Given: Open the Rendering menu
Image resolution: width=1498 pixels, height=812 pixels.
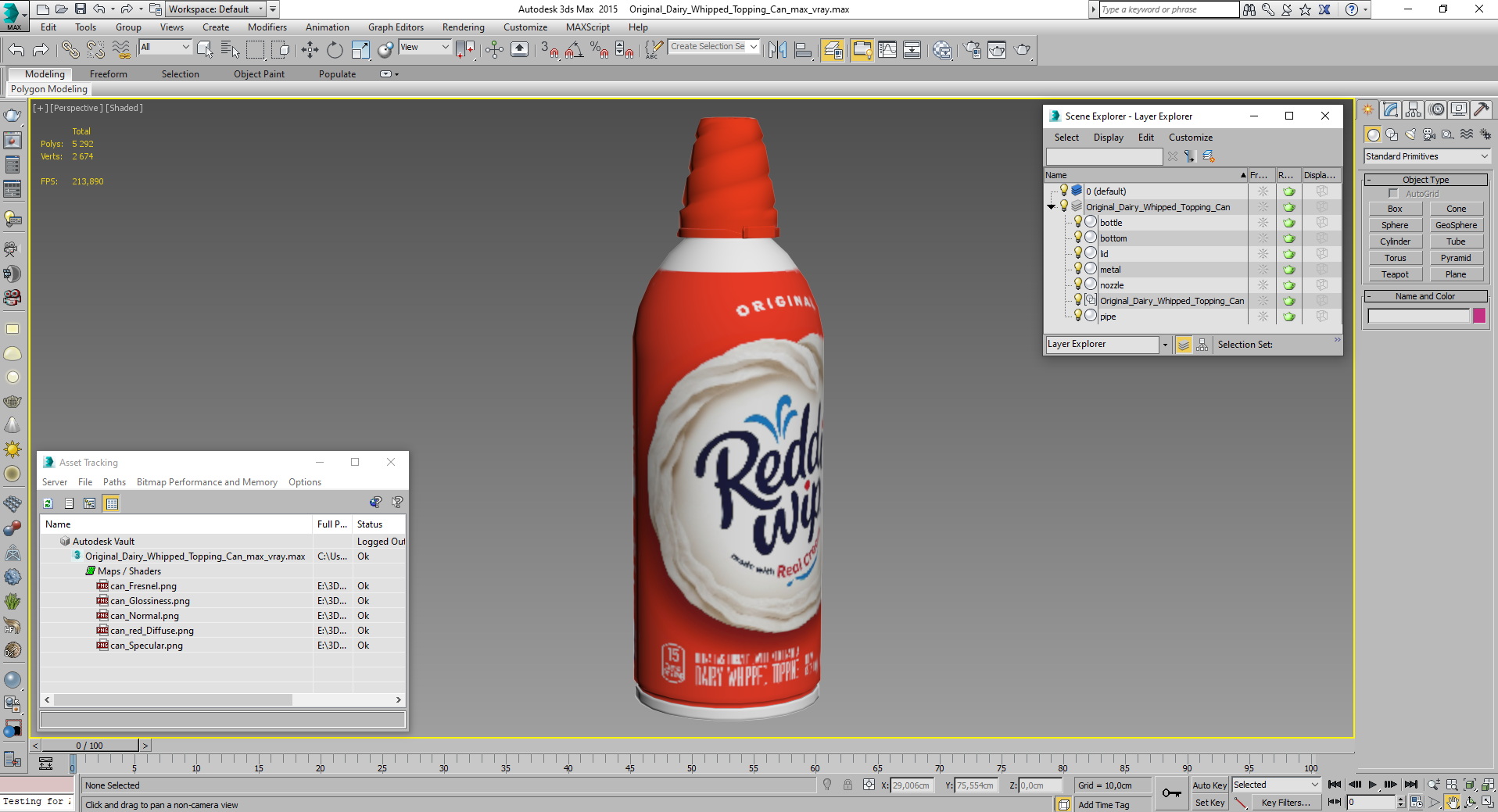Looking at the screenshot, I should click(463, 27).
